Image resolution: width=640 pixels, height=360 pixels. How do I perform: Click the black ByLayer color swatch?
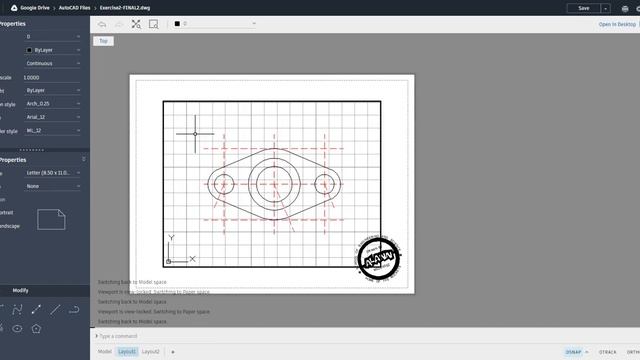click(29, 50)
